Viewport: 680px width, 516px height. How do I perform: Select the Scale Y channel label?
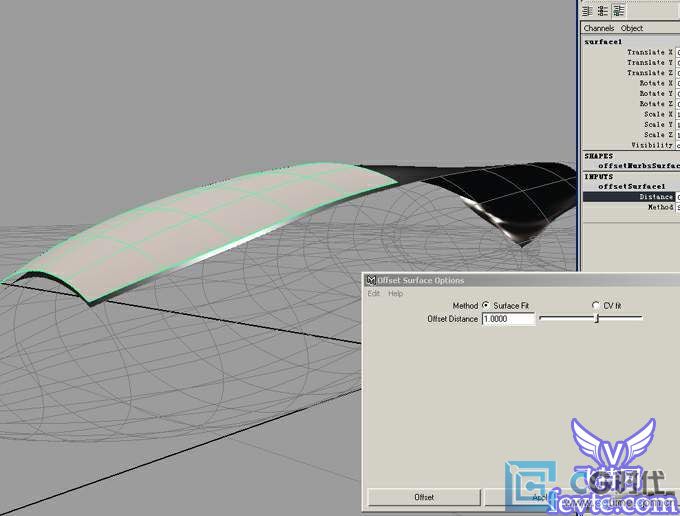coord(658,124)
